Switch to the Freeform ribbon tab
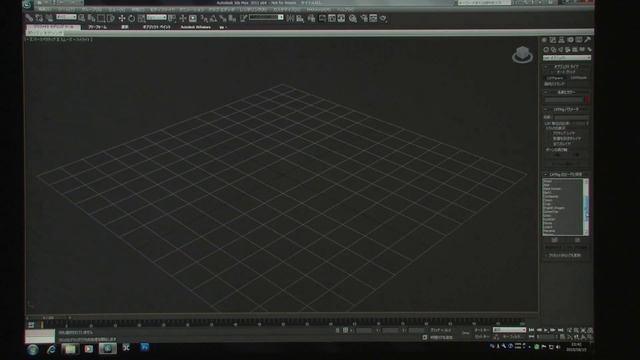 point(98,27)
